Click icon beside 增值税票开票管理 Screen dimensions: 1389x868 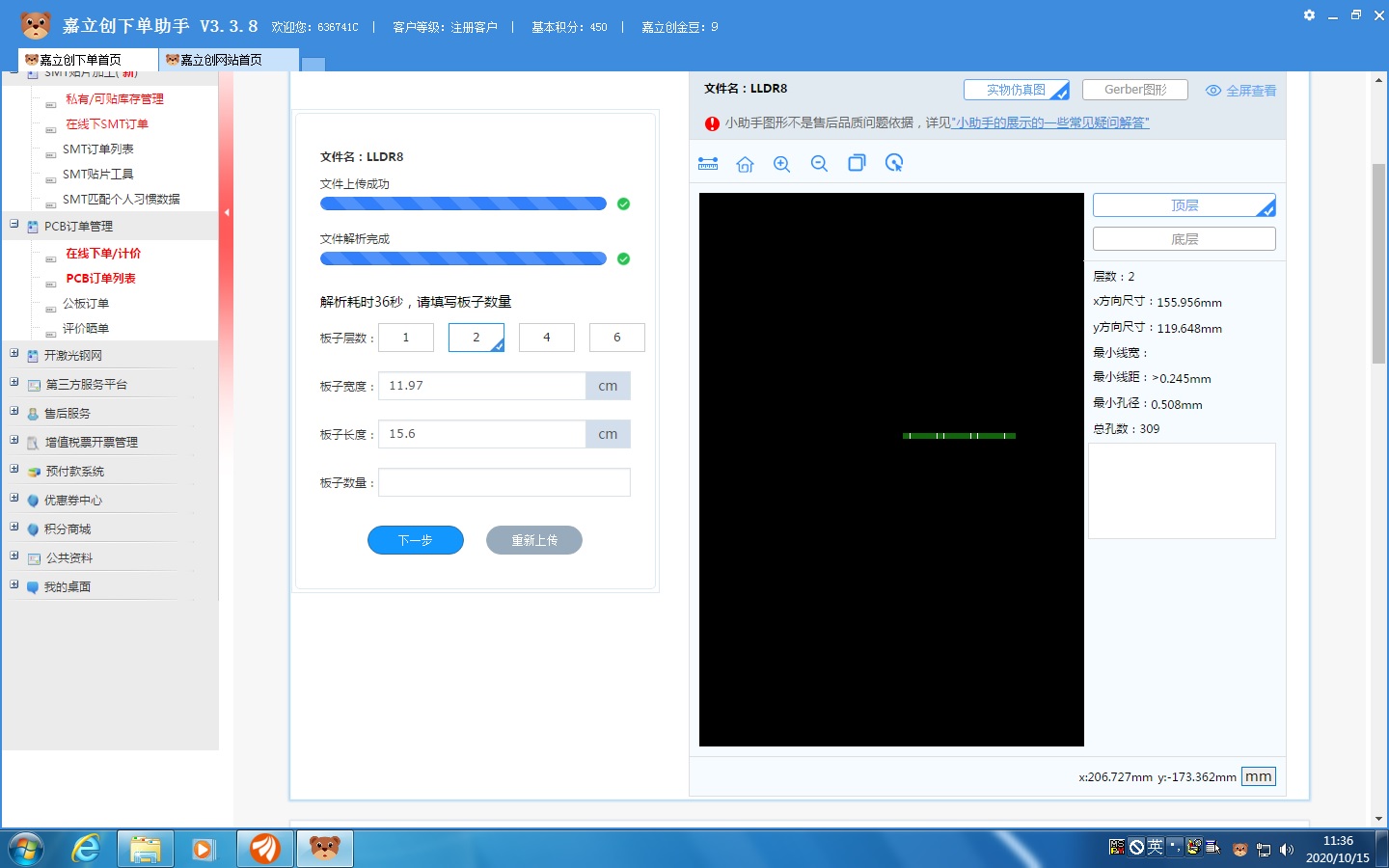click(33, 443)
